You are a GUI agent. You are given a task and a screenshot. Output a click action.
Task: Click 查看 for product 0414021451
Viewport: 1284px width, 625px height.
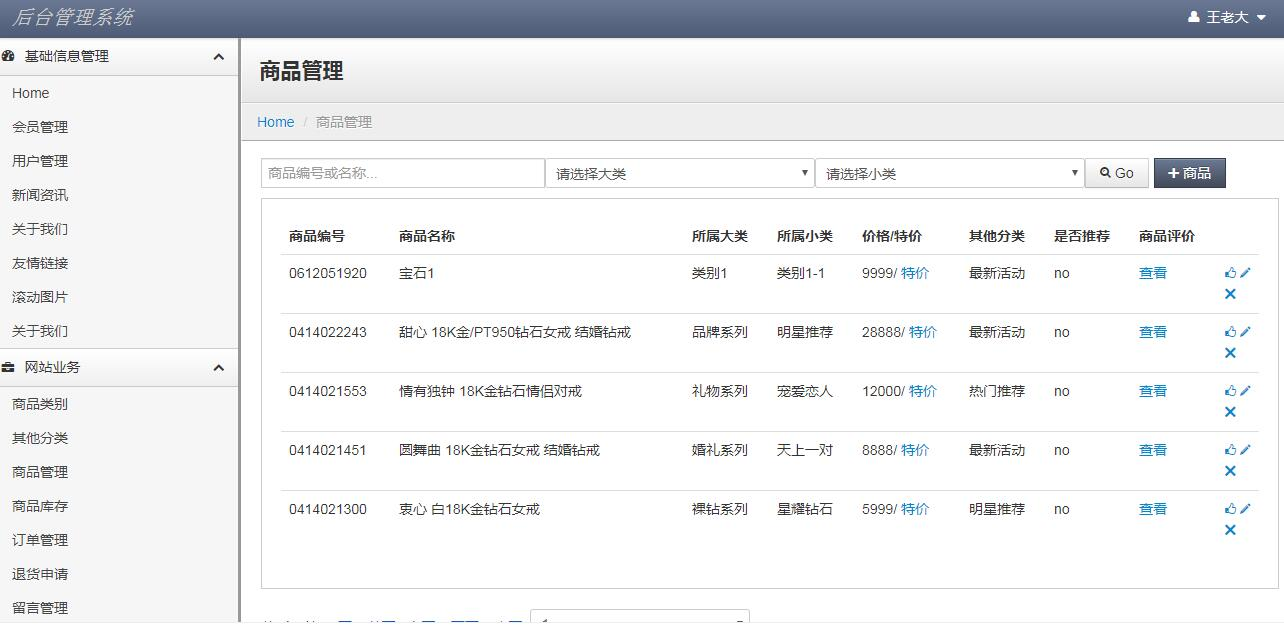(x=1153, y=450)
